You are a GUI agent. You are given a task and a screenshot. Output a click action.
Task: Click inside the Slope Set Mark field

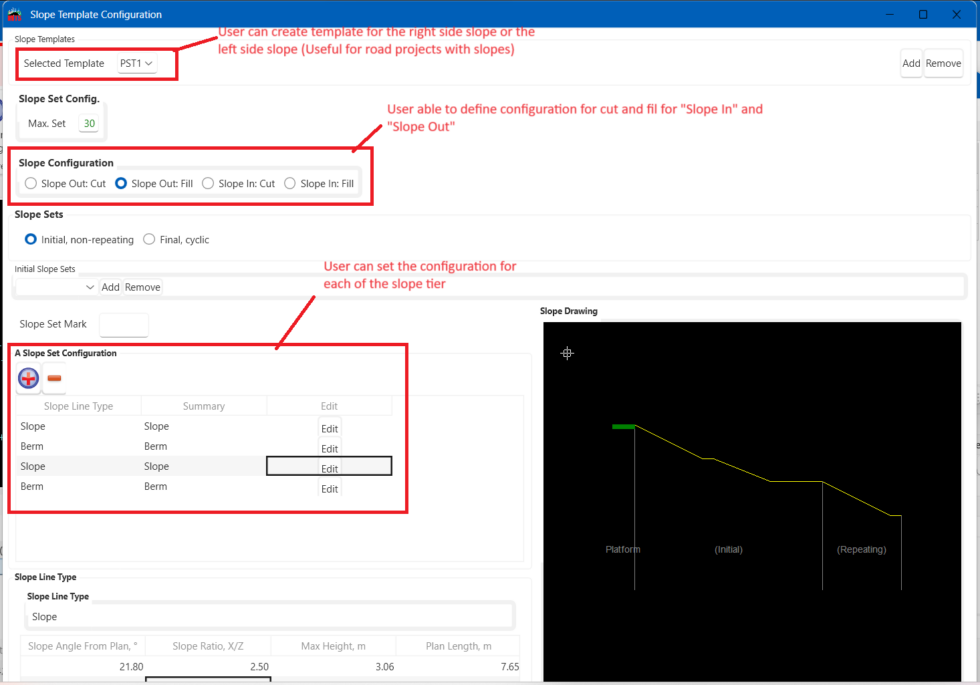[124, 325]
